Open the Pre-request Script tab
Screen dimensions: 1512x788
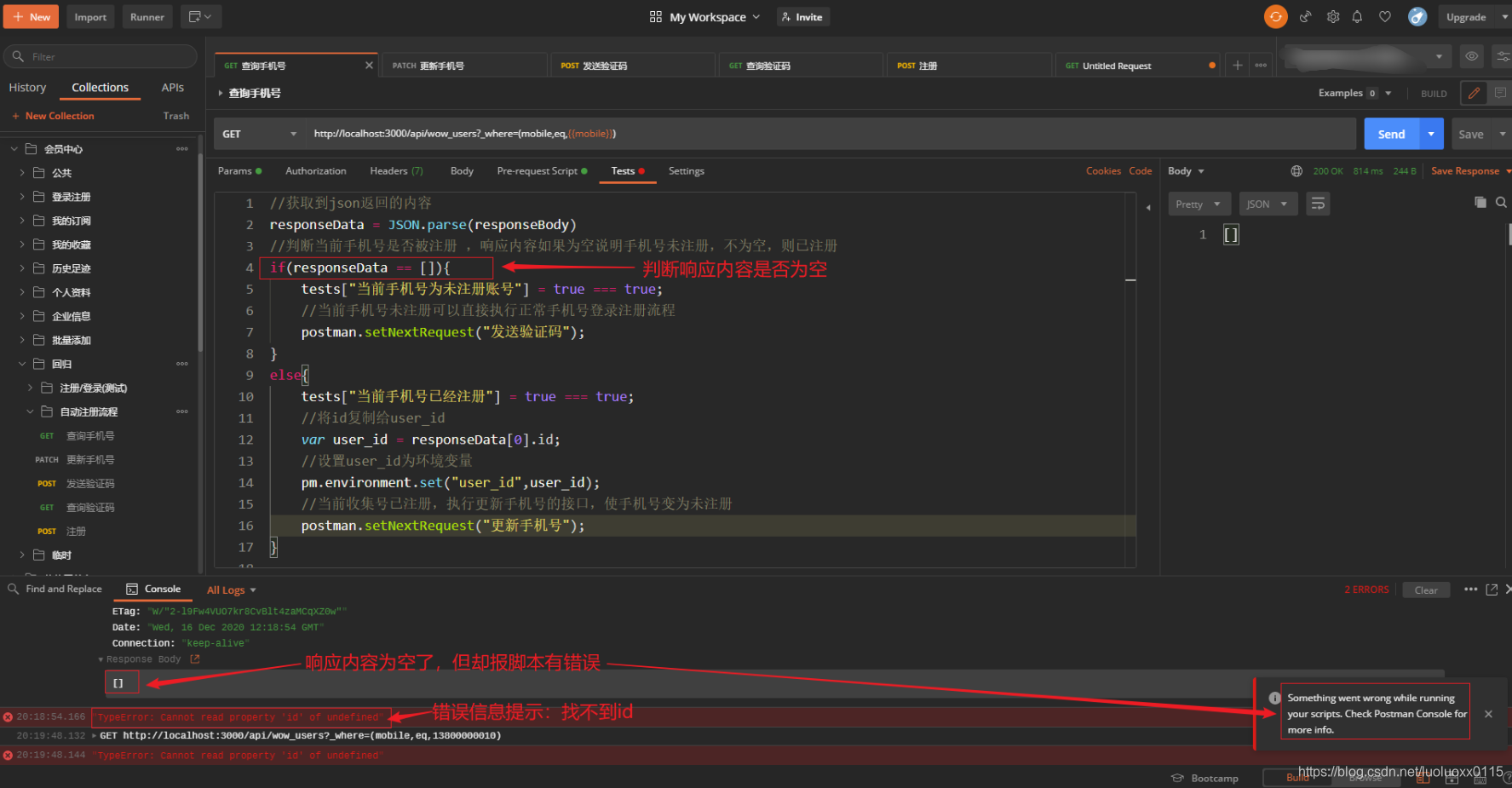click(x=542, y=171)
